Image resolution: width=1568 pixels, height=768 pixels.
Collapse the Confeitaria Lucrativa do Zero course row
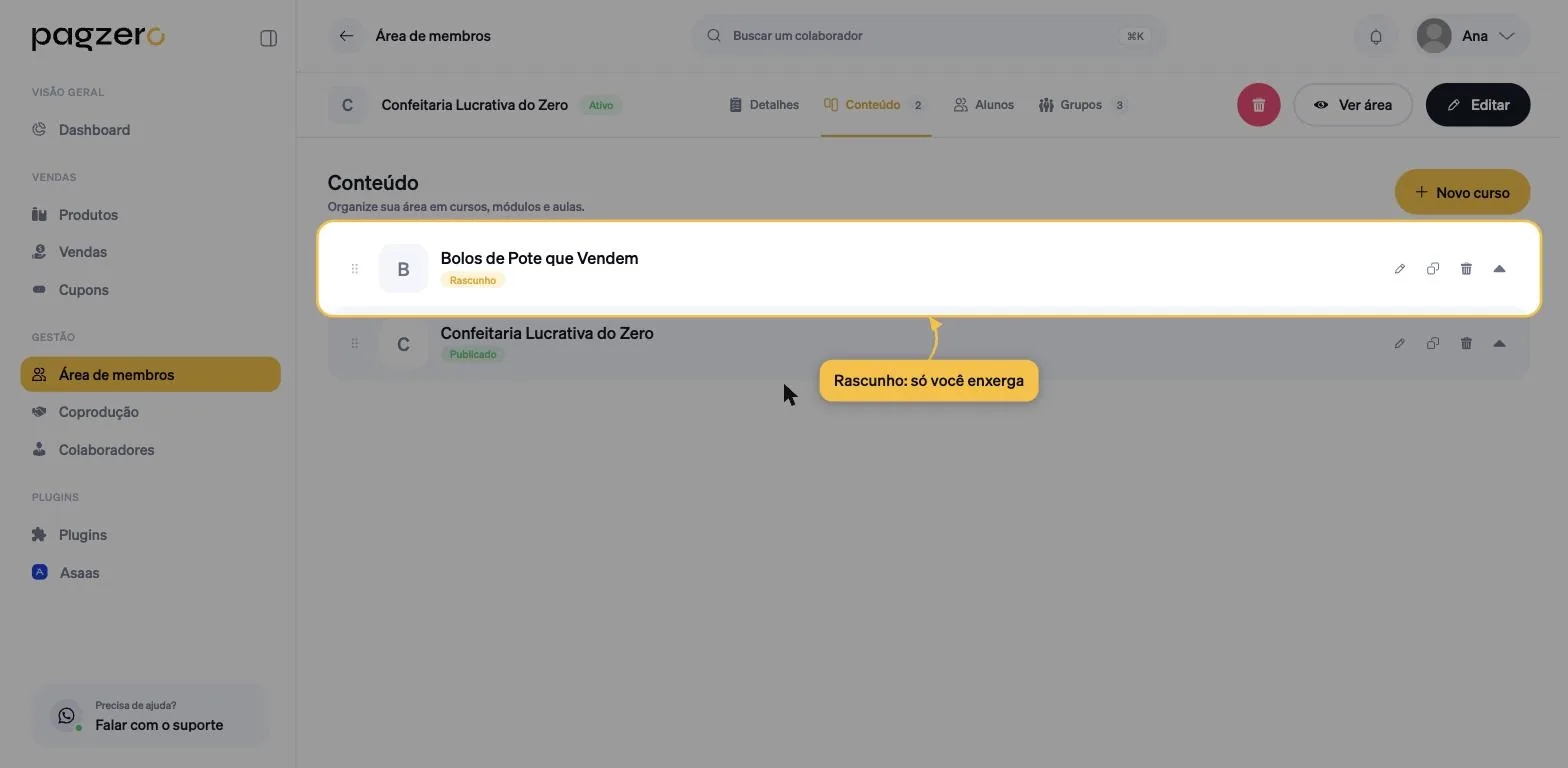(x=1499, y=344)
